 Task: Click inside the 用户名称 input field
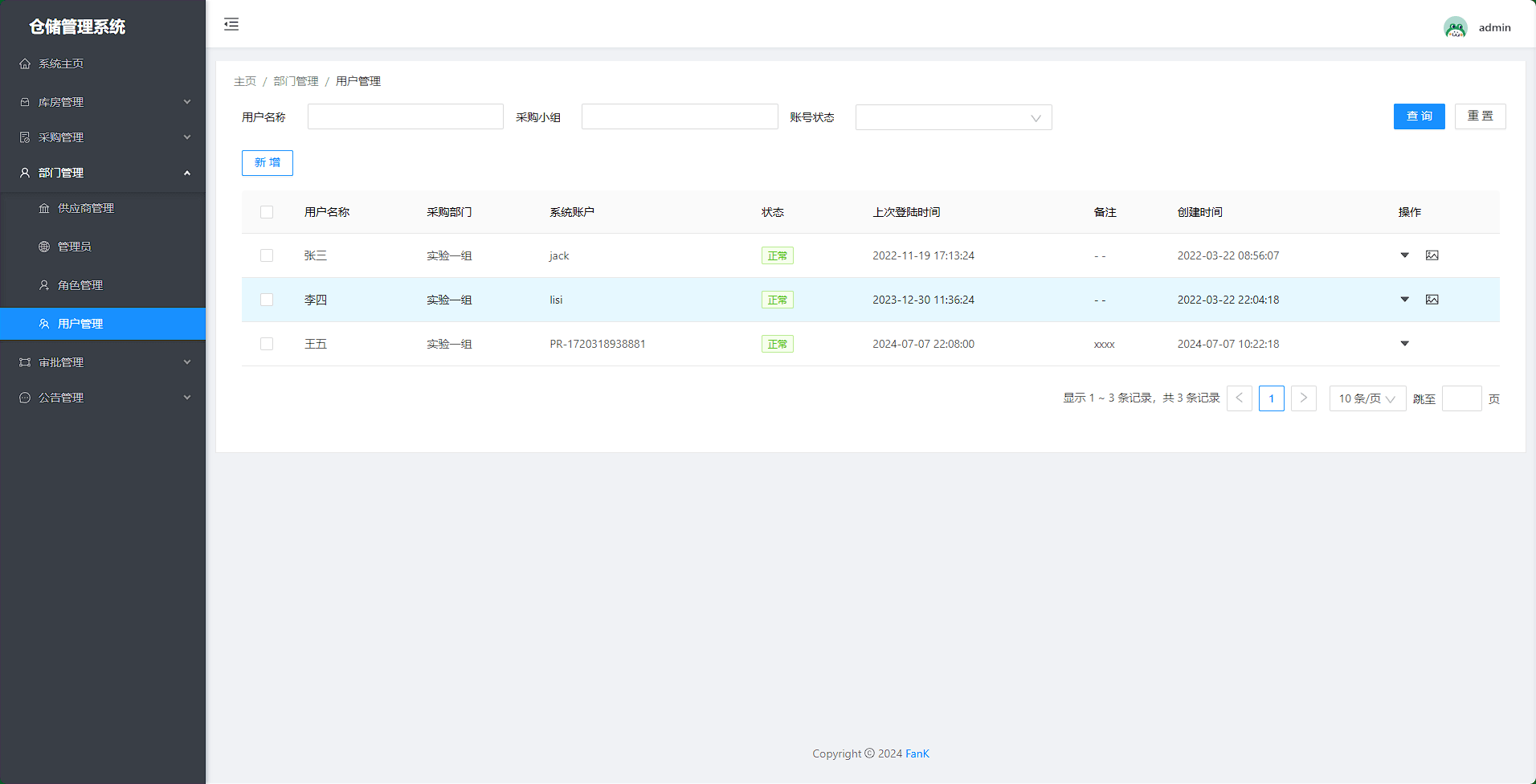pos(405,116)
